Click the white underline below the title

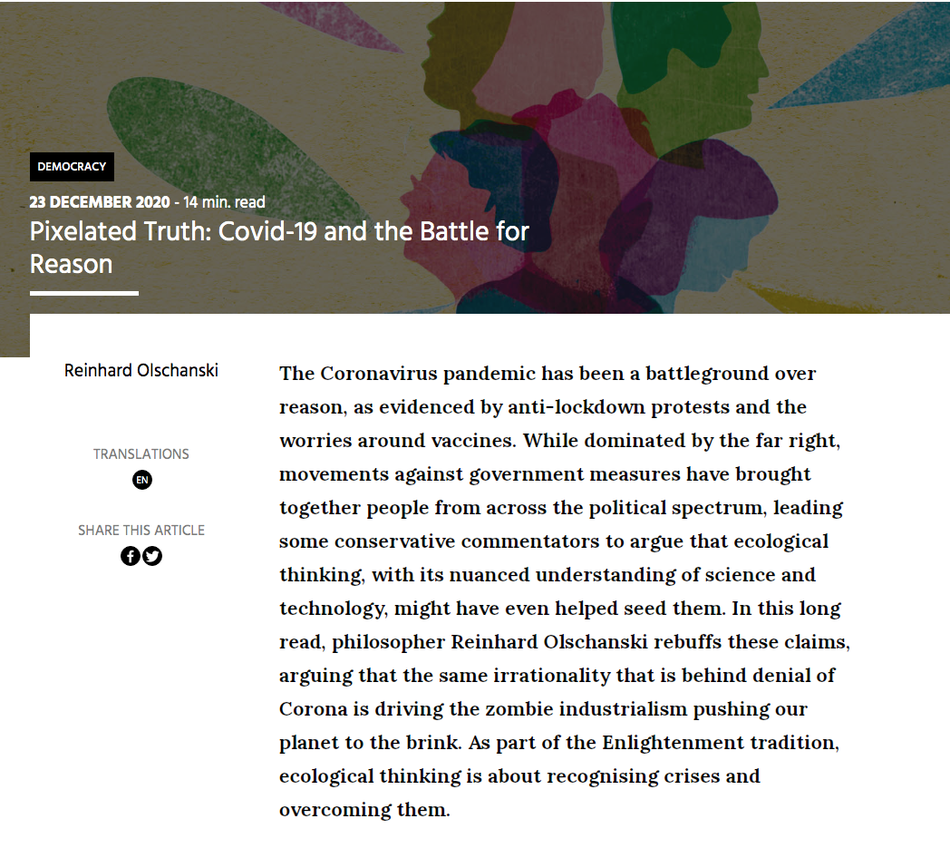[84, 293]
